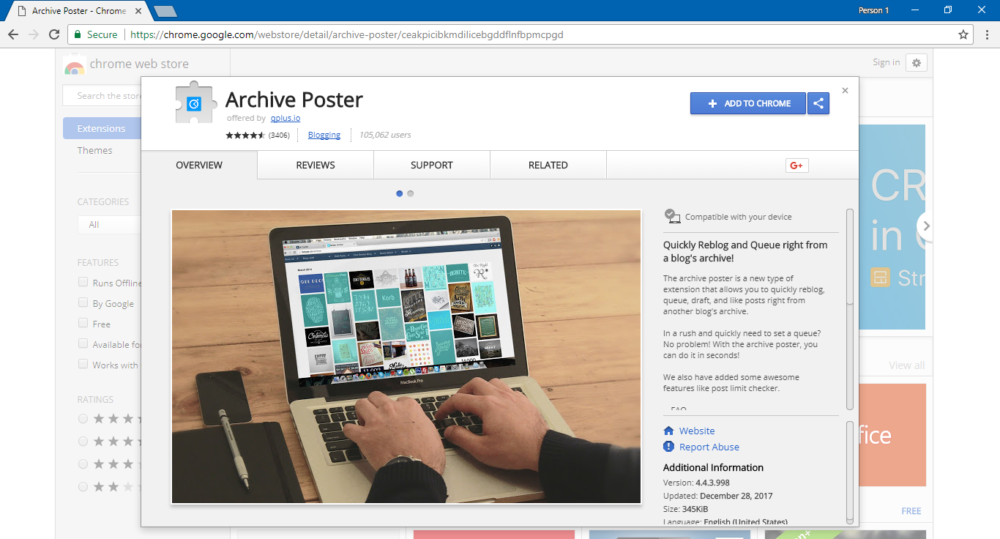The image size is (1000, 539).
Task: Click the description panel scrollbar
Action: (x=849, y=309)
